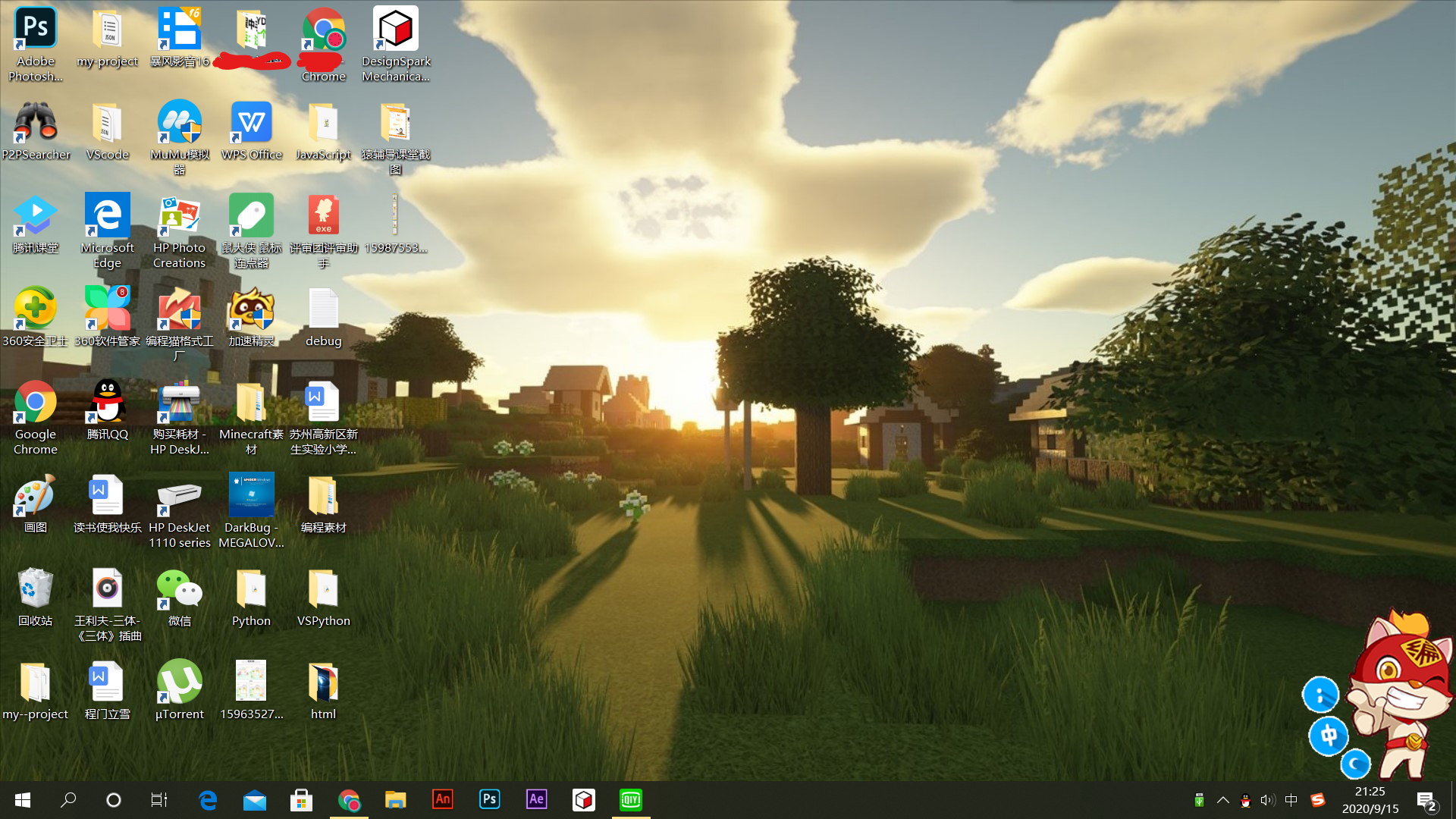Launch 画图 paint shortcut
This screenshot has width=1456, height=819.
tap(36, 504)
